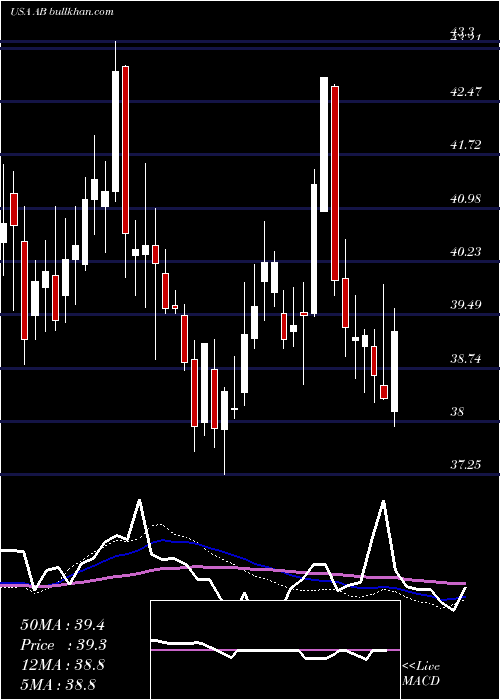Click inside the Live MACD inset chart
The width and height of the screenshot is (500, 700).
coord(275,650)
